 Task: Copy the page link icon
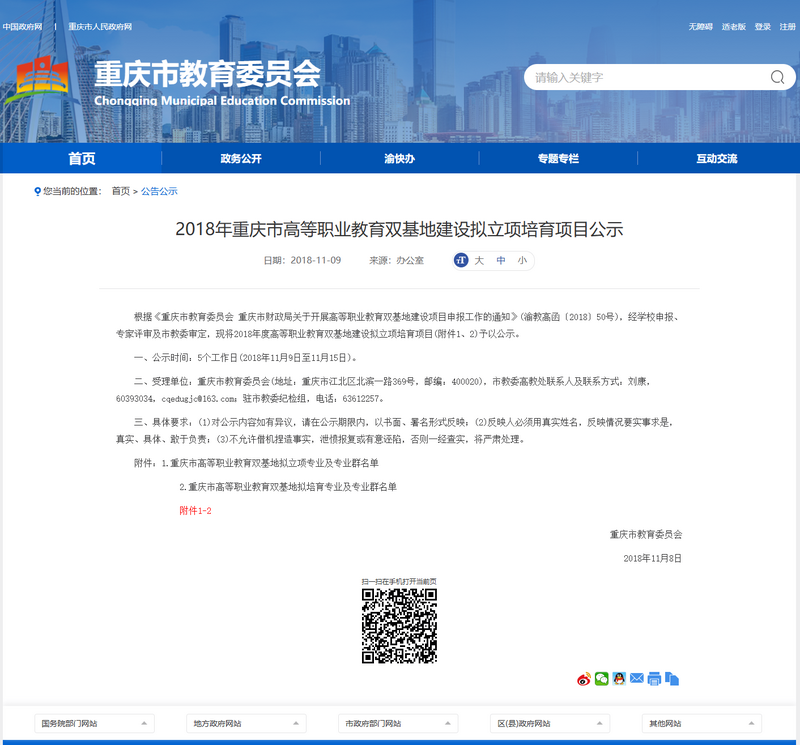(x=673, y=680)
